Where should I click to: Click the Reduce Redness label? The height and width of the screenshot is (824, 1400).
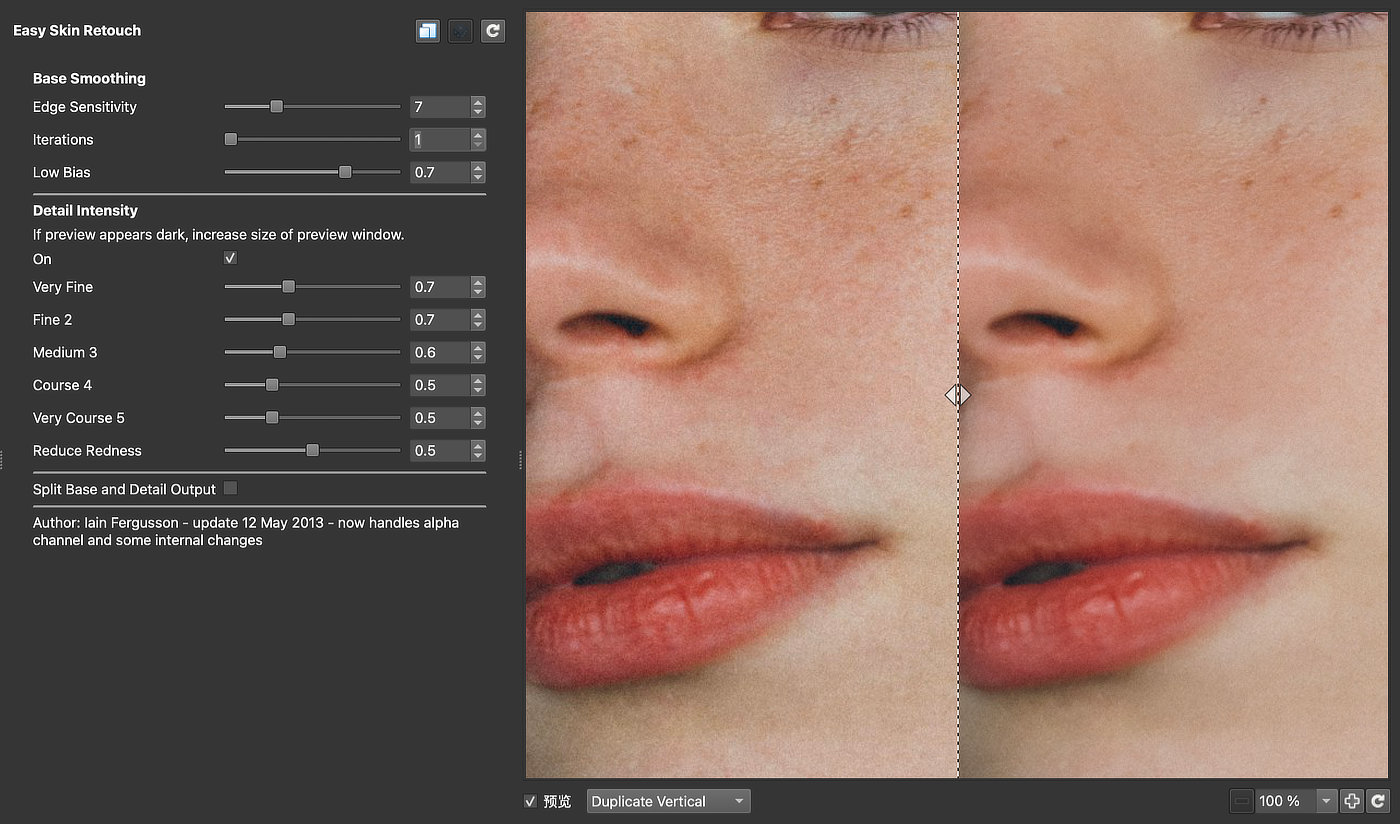(87, 451)
